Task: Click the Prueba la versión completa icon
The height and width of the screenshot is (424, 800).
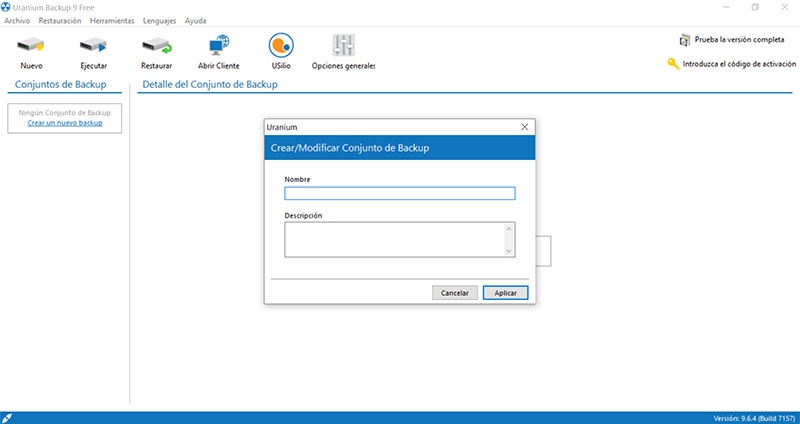Action: click(685, 40)
